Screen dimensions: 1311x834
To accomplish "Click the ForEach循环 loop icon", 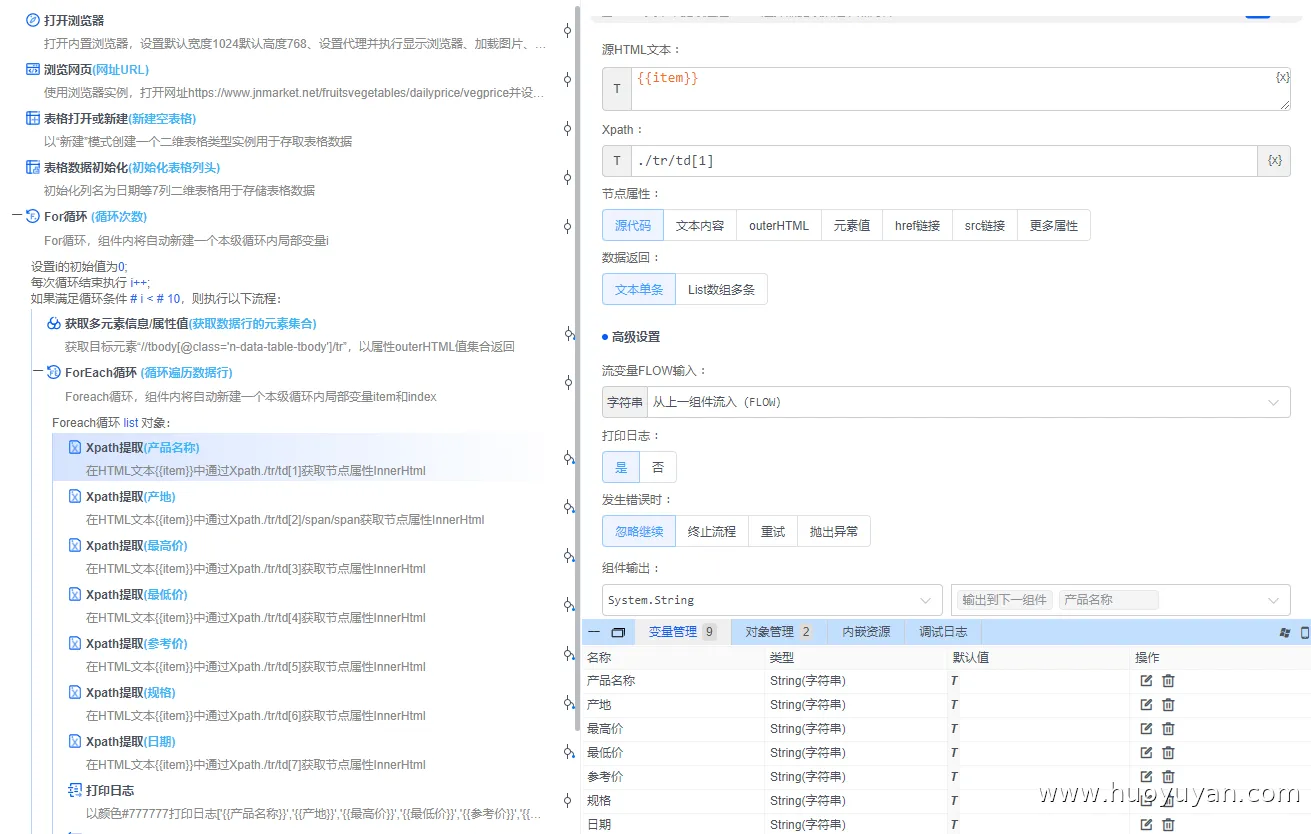I will (54, 372).
